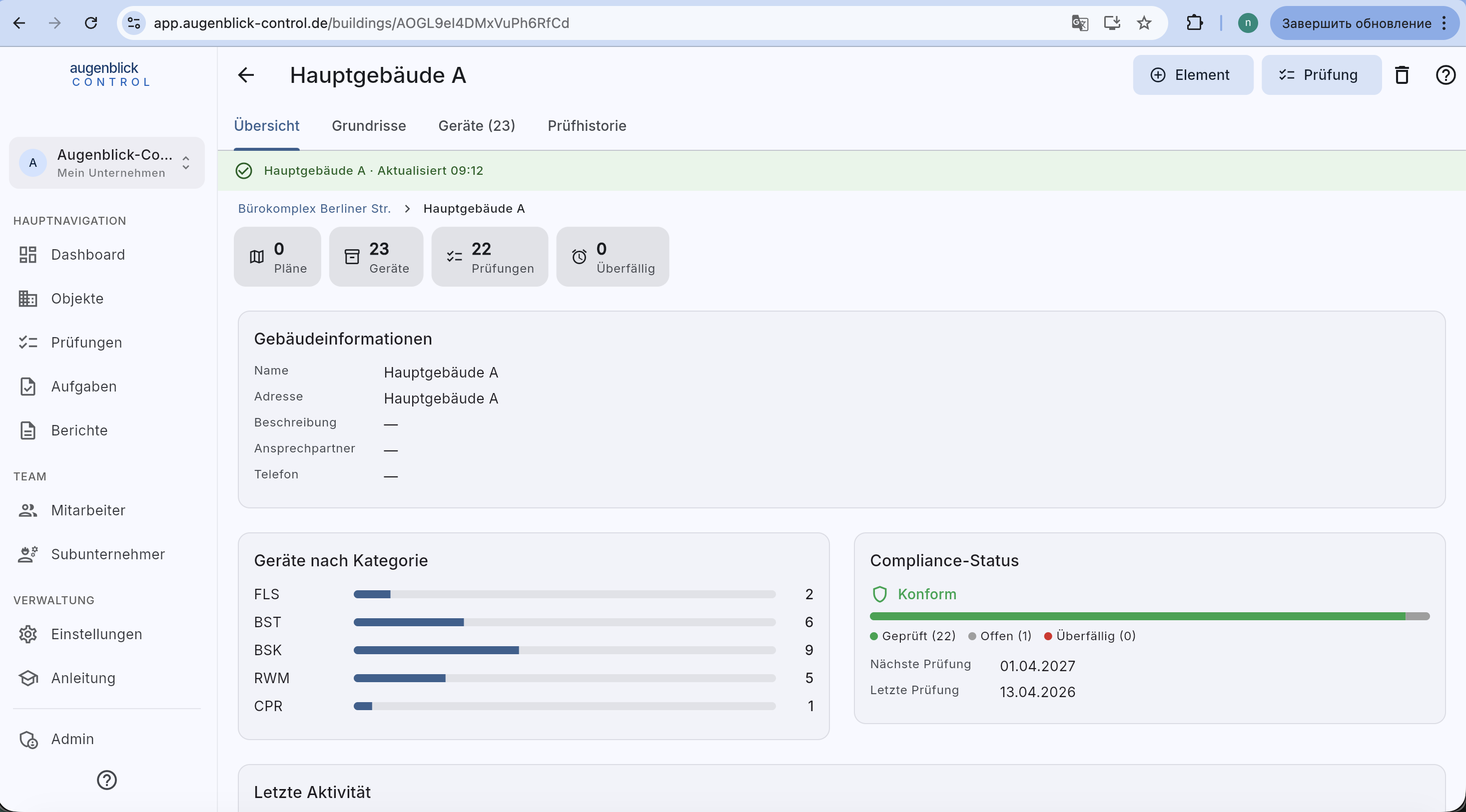Click the Gebäudeinformationen heading

(x=343, y=339)
